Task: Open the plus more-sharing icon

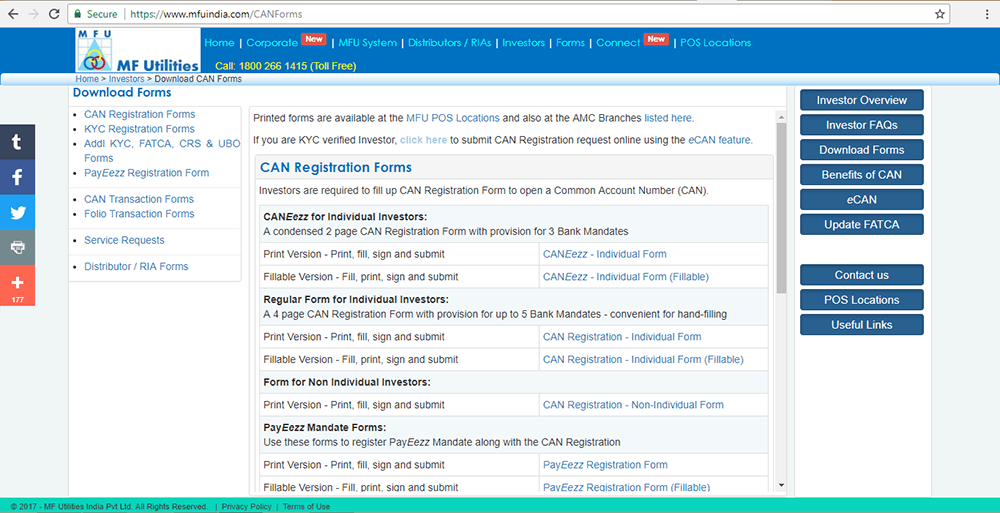Action: point(17,284)
